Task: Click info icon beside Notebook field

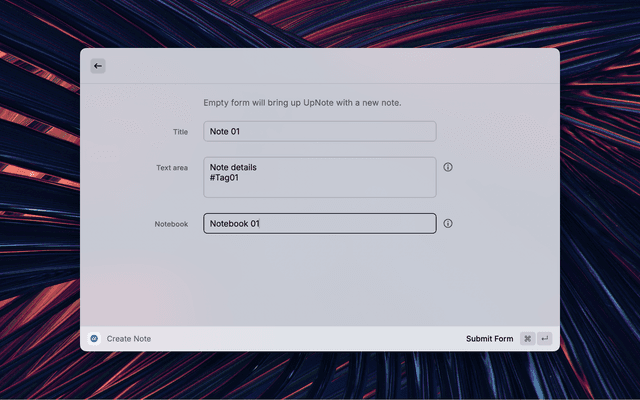Action: tap(448, 223)
